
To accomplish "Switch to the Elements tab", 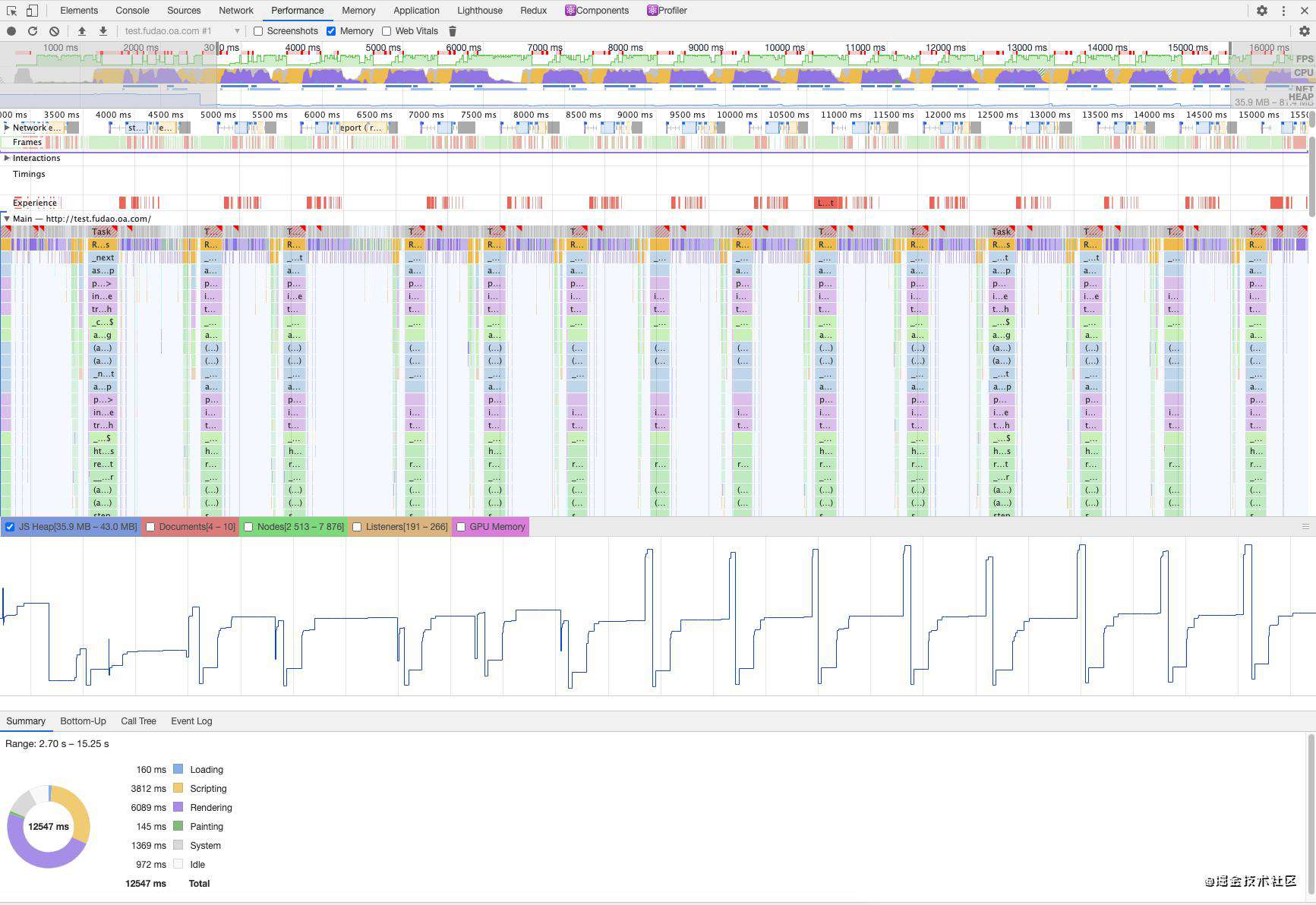I will coord(79,11).
